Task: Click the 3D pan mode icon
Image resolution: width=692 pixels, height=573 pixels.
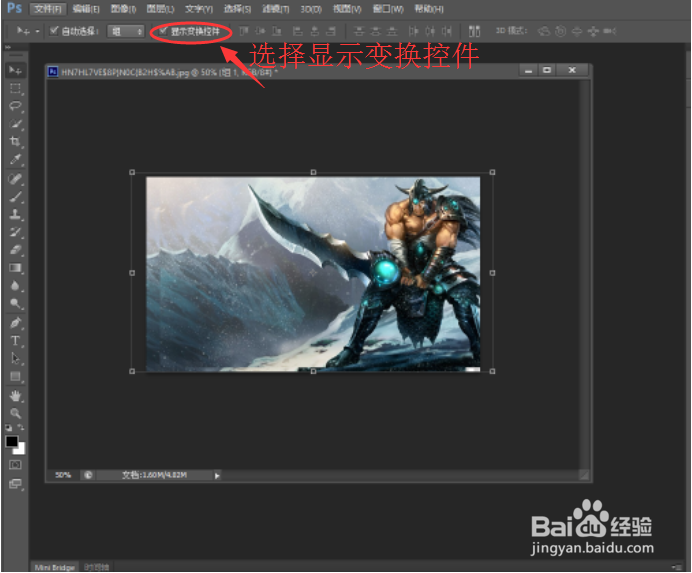Action: pyautogui.click(x=577, y=31)
